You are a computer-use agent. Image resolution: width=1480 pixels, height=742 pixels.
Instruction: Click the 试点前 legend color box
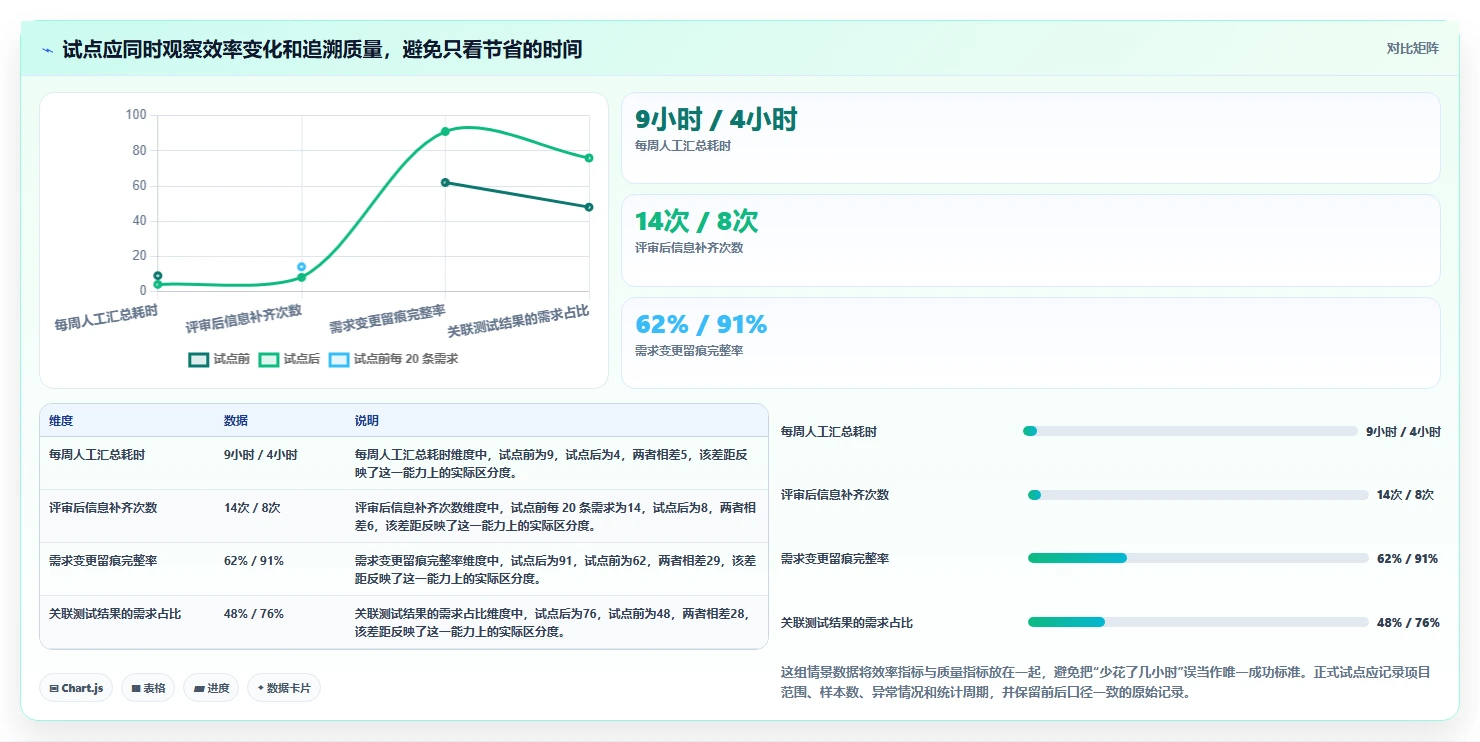(198, 359)
